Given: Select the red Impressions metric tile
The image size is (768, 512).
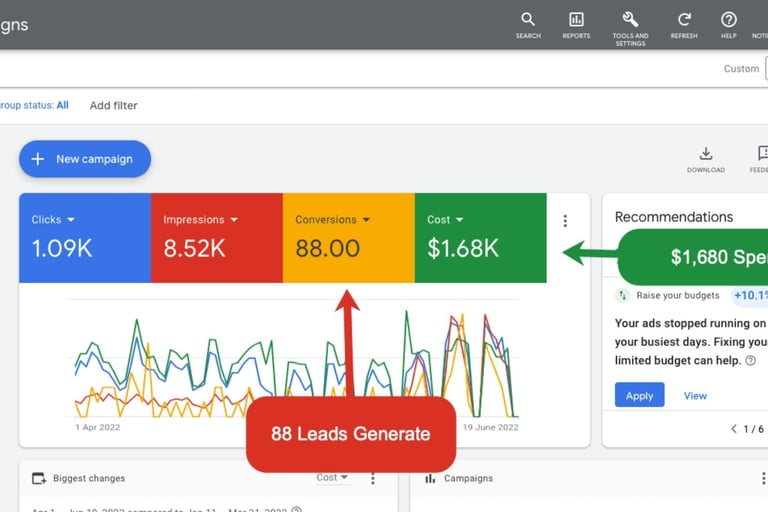Looking at the screenshot, I should tap(217, 238).
